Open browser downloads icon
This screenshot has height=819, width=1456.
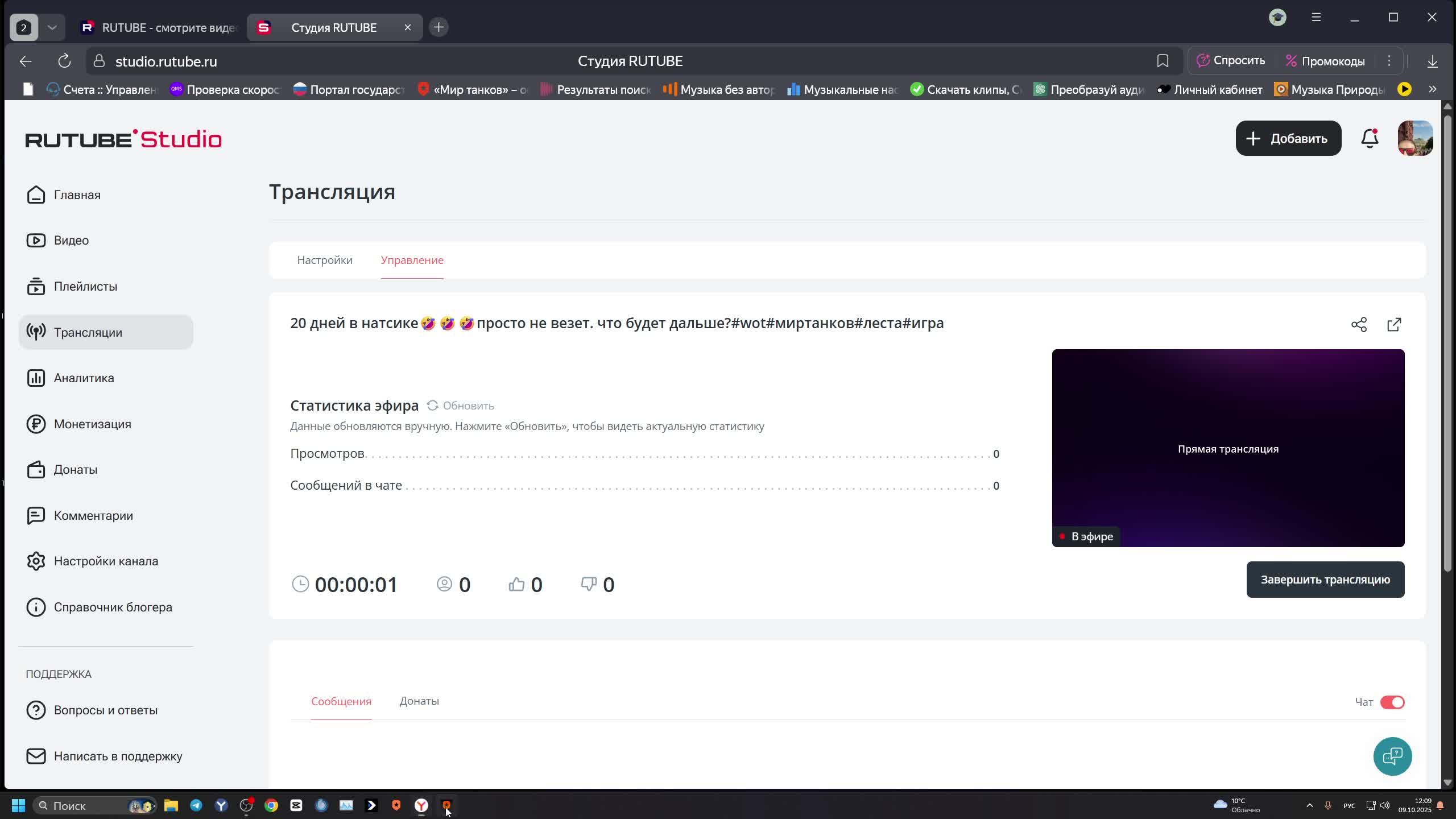tap(1432, 61)
